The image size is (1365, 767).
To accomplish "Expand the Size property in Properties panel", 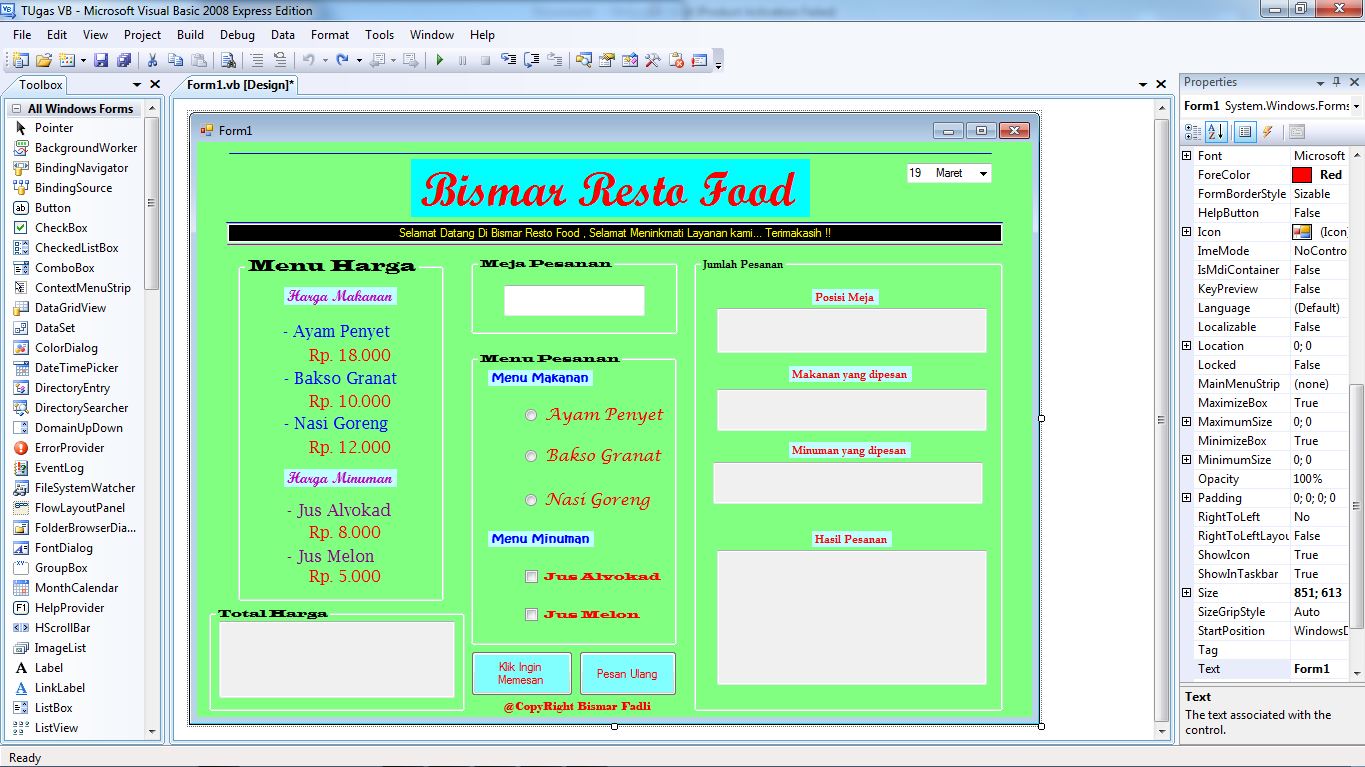I will 1188,592.
